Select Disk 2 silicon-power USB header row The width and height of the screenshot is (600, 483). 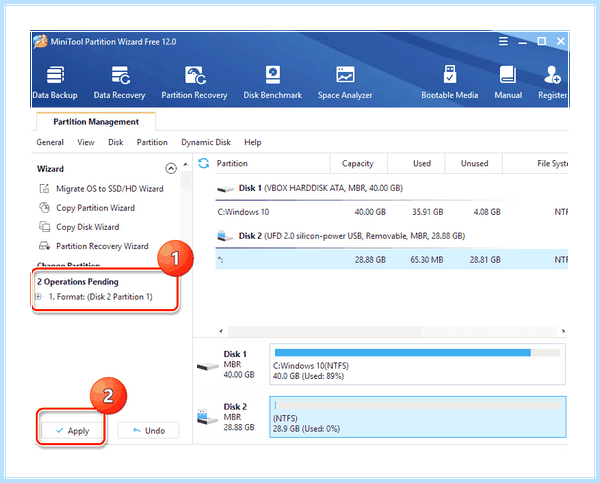pos(391,236)
